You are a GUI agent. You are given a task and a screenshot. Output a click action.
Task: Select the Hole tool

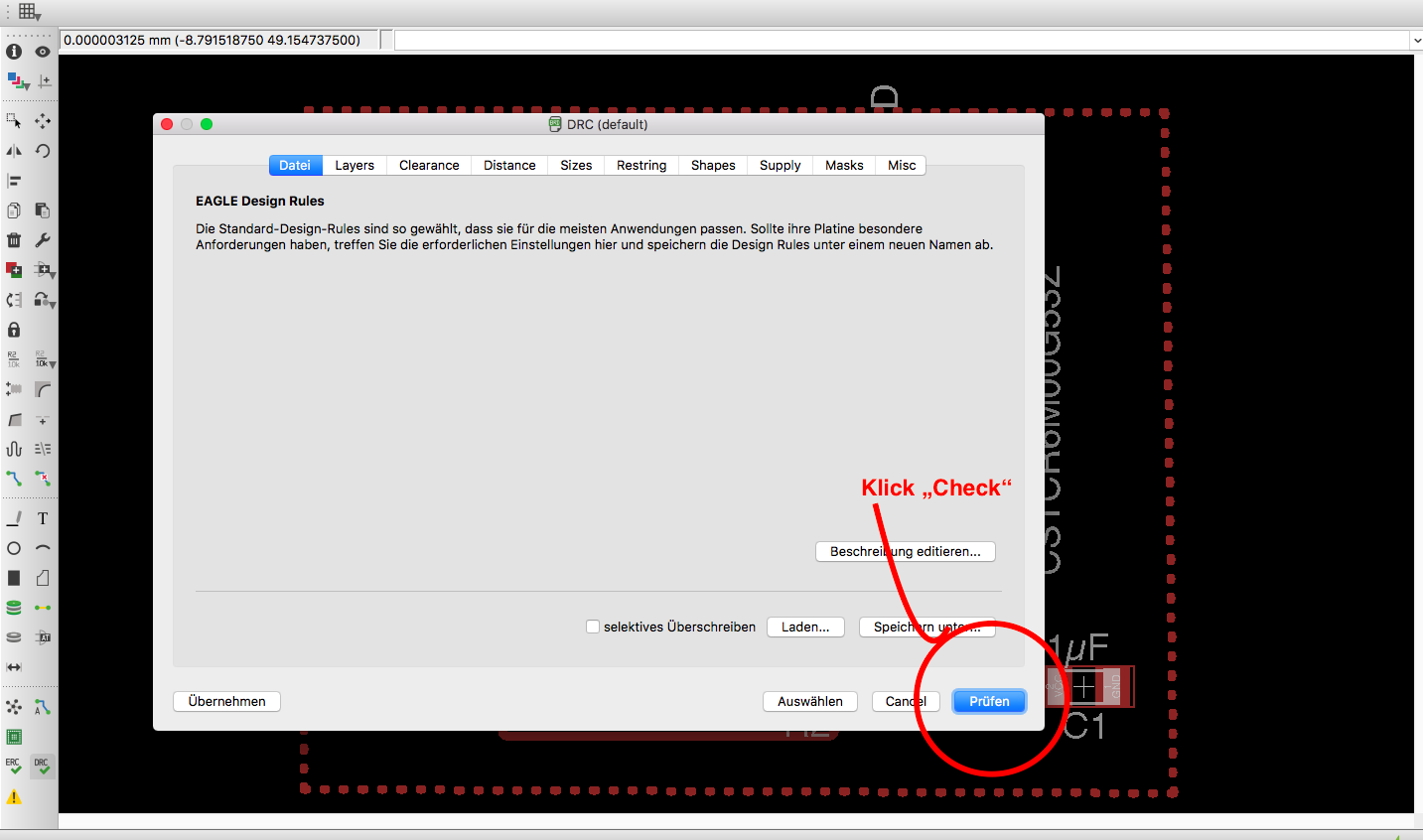14,637
